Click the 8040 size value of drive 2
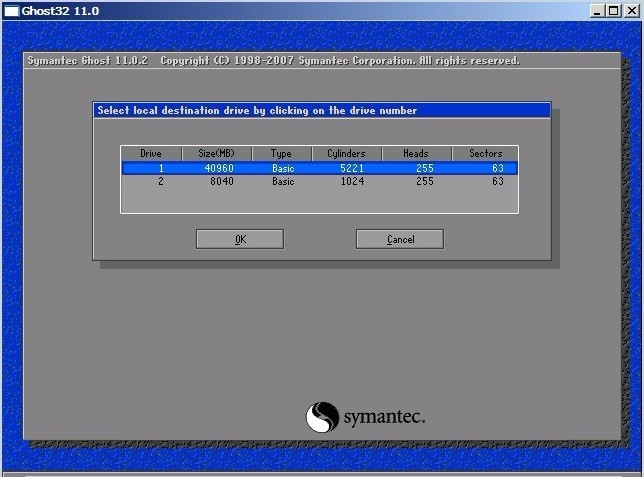Image resolution: width=644 pixels, height=477 pixels. pos(222,181)
